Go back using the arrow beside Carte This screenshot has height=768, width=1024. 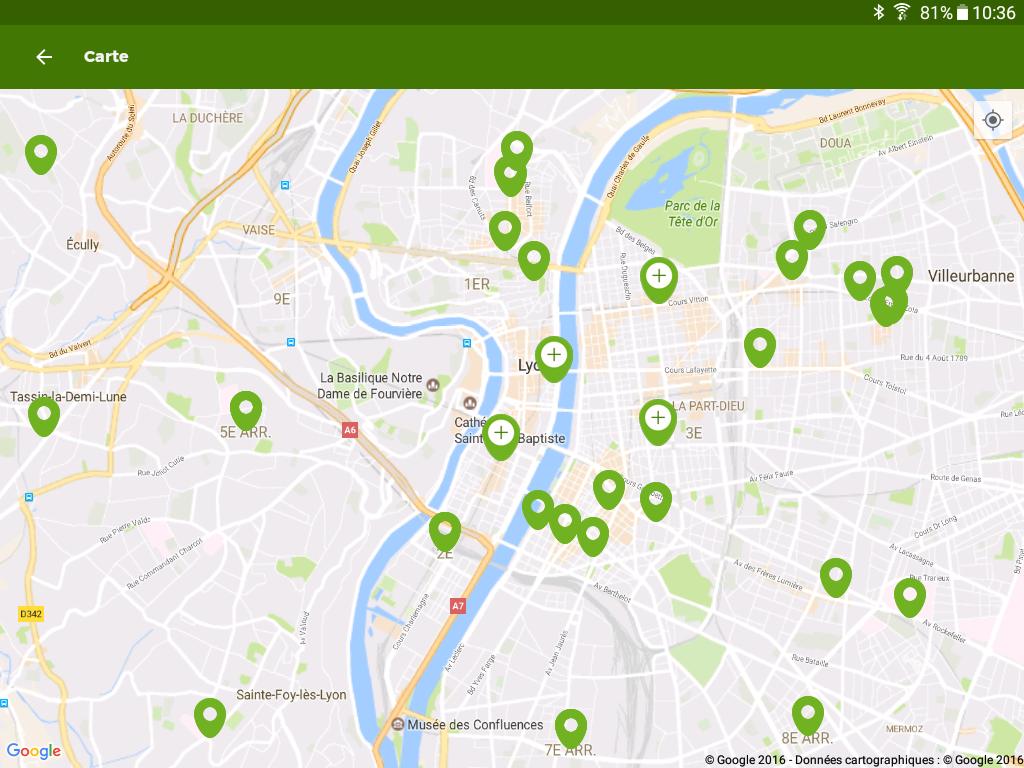coord(44,57)
